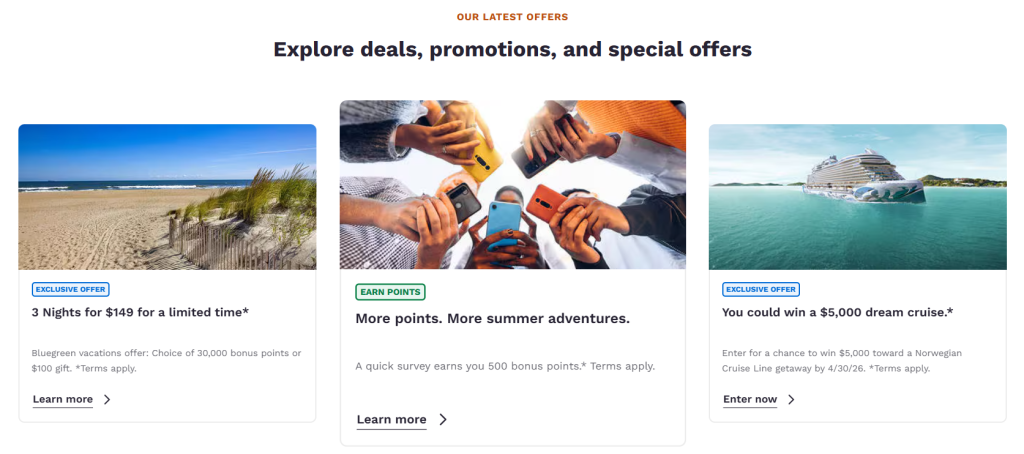This screenshot has width=1024, height=454.
Task: Click Enter now for dream cruise
Action: pos(750,399)
